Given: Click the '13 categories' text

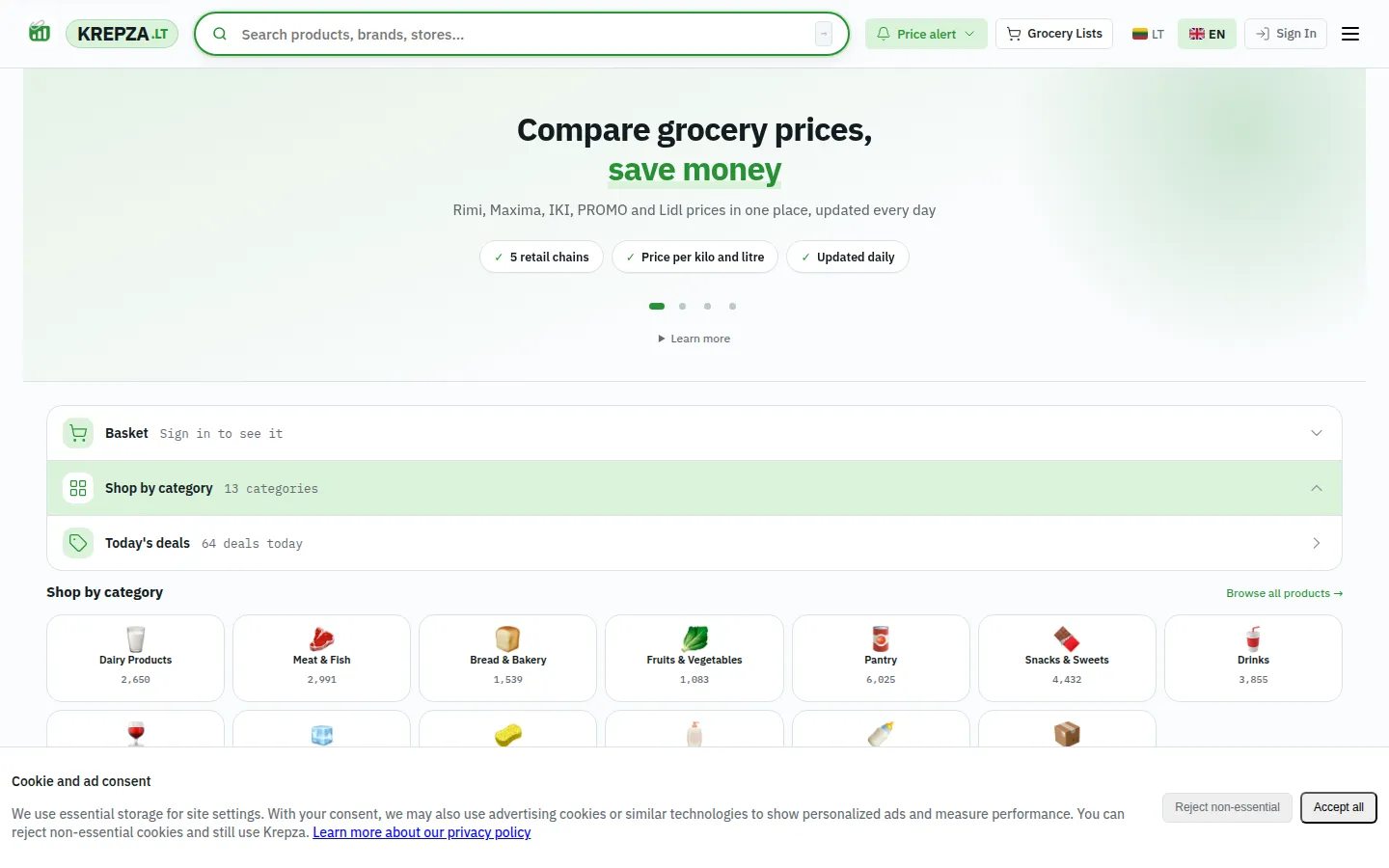Looking at the screenshot, I should point(271,489).
